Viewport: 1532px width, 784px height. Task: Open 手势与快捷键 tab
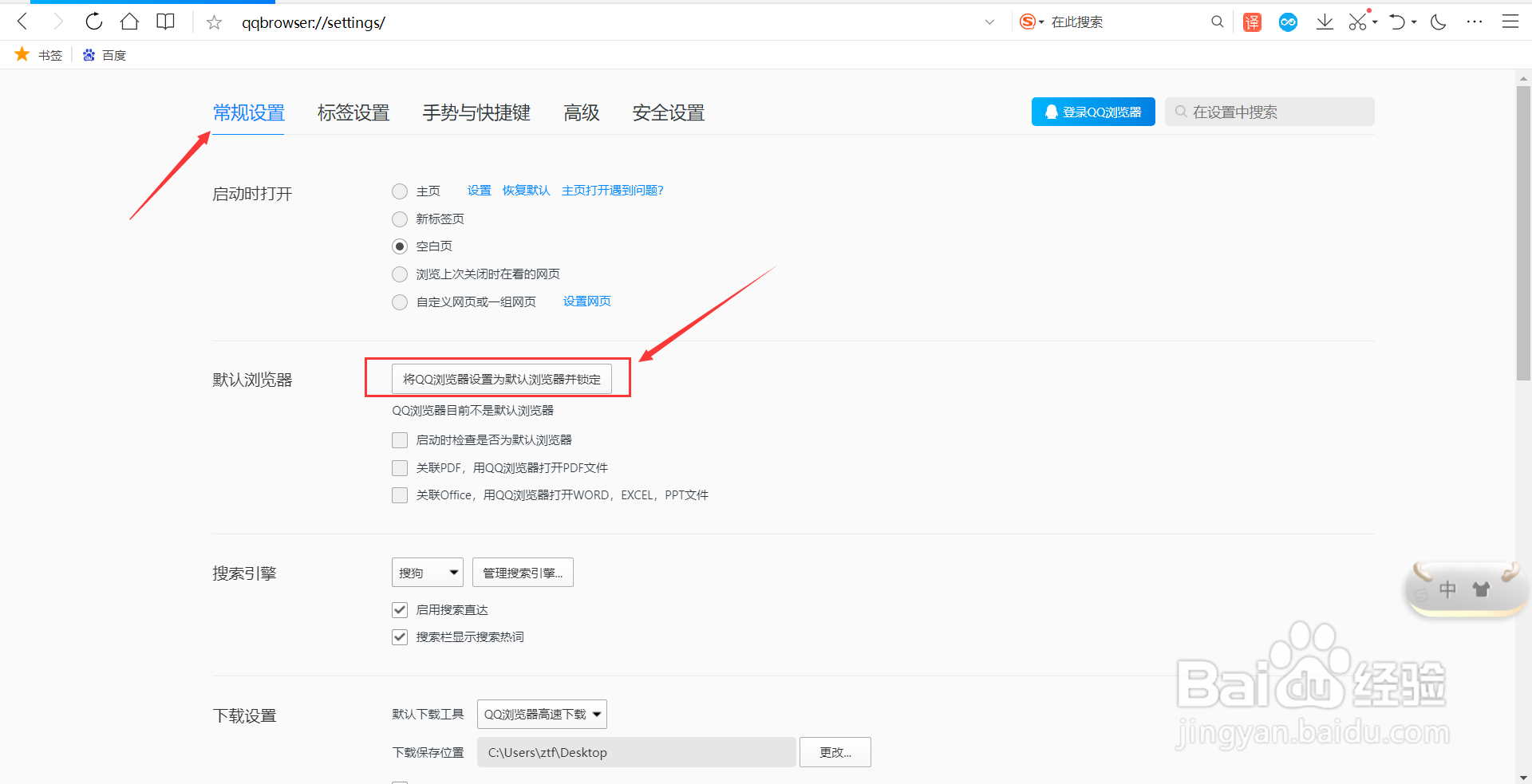476,112
